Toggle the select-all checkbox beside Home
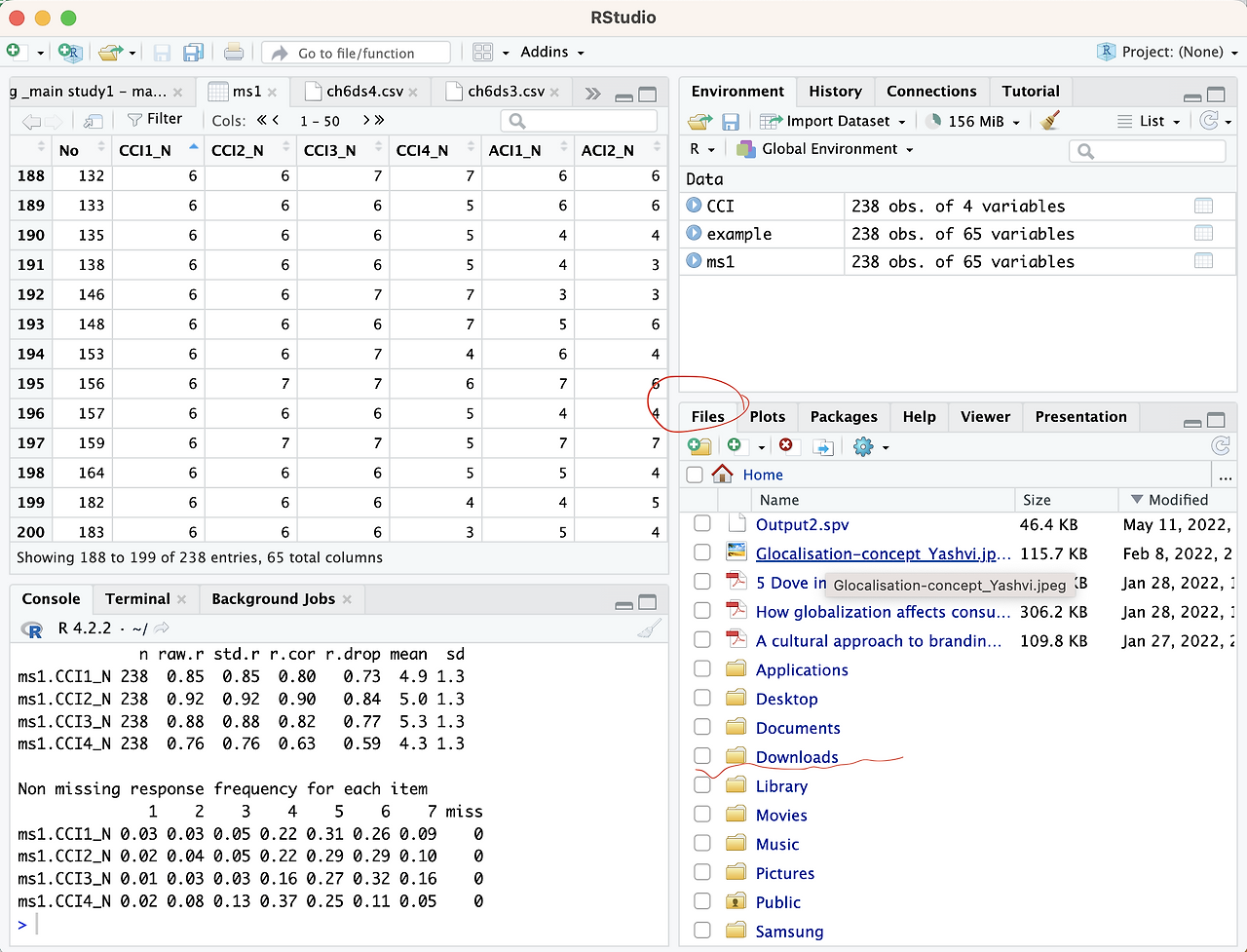This screenshot has width=1247, height=952. 695,475
